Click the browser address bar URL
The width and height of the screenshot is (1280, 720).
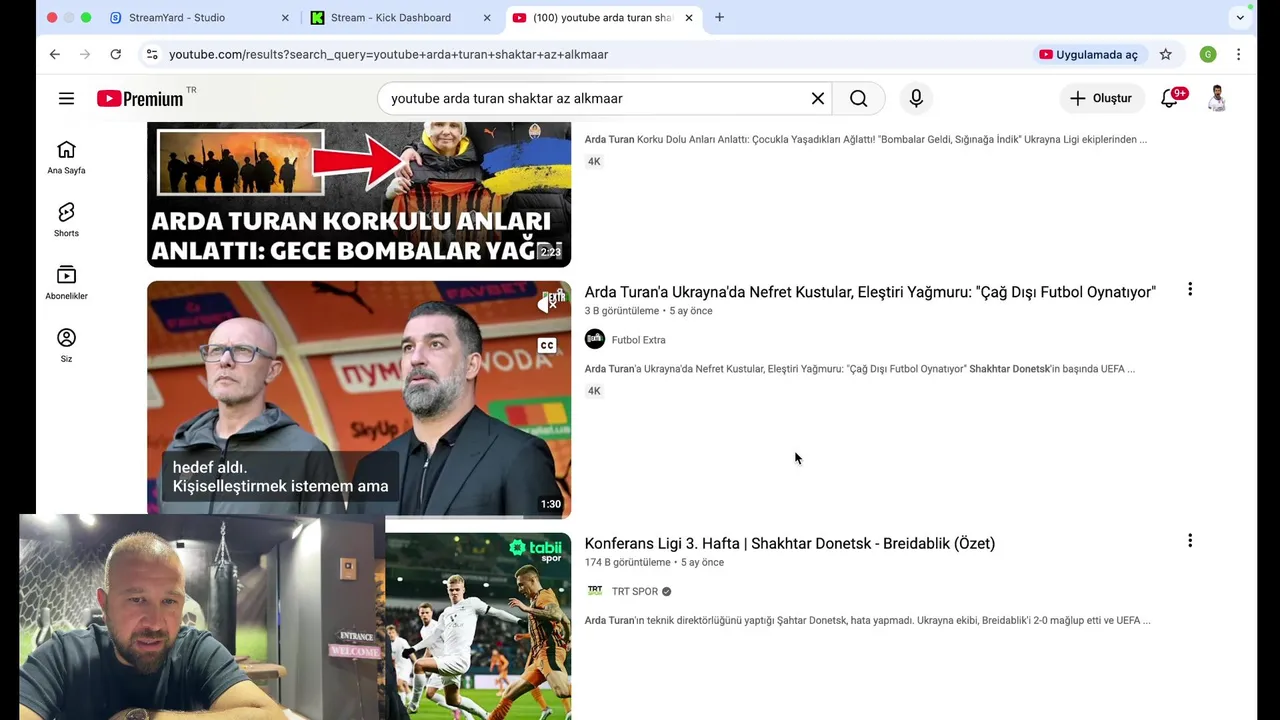388,54
